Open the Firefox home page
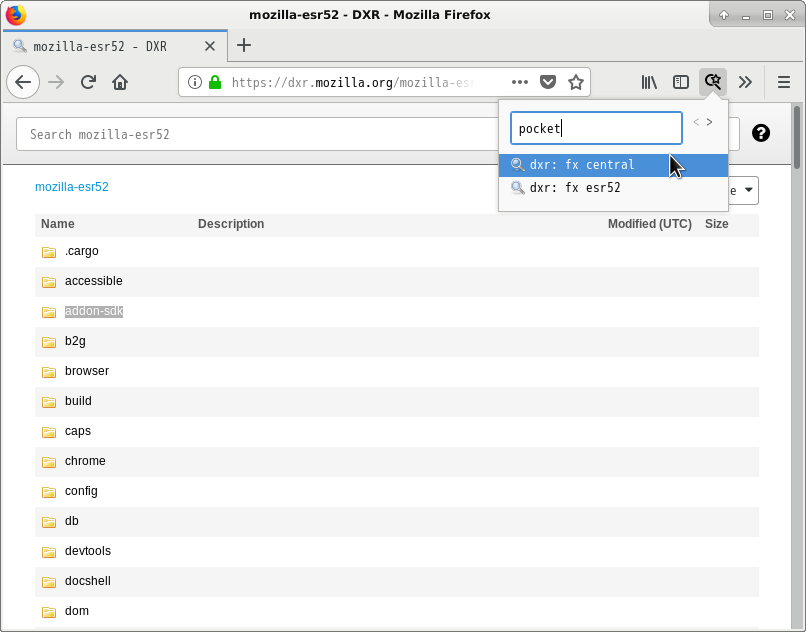Viewport: 806px width, 632px height. coord(120,82)
